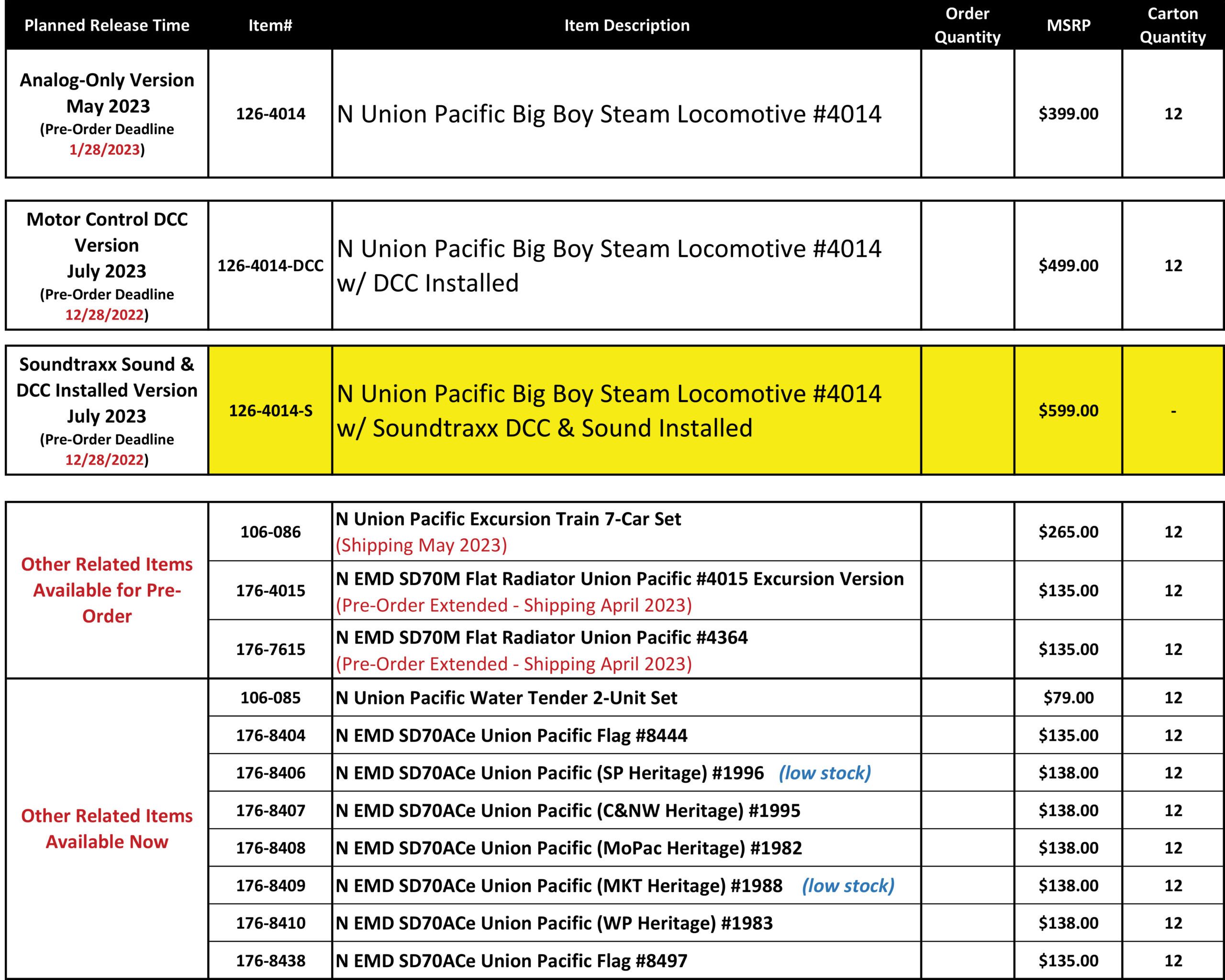Click the $399.00 MSRP cell
This screenshot has height=980, width=1225.
click(1069, 113)
